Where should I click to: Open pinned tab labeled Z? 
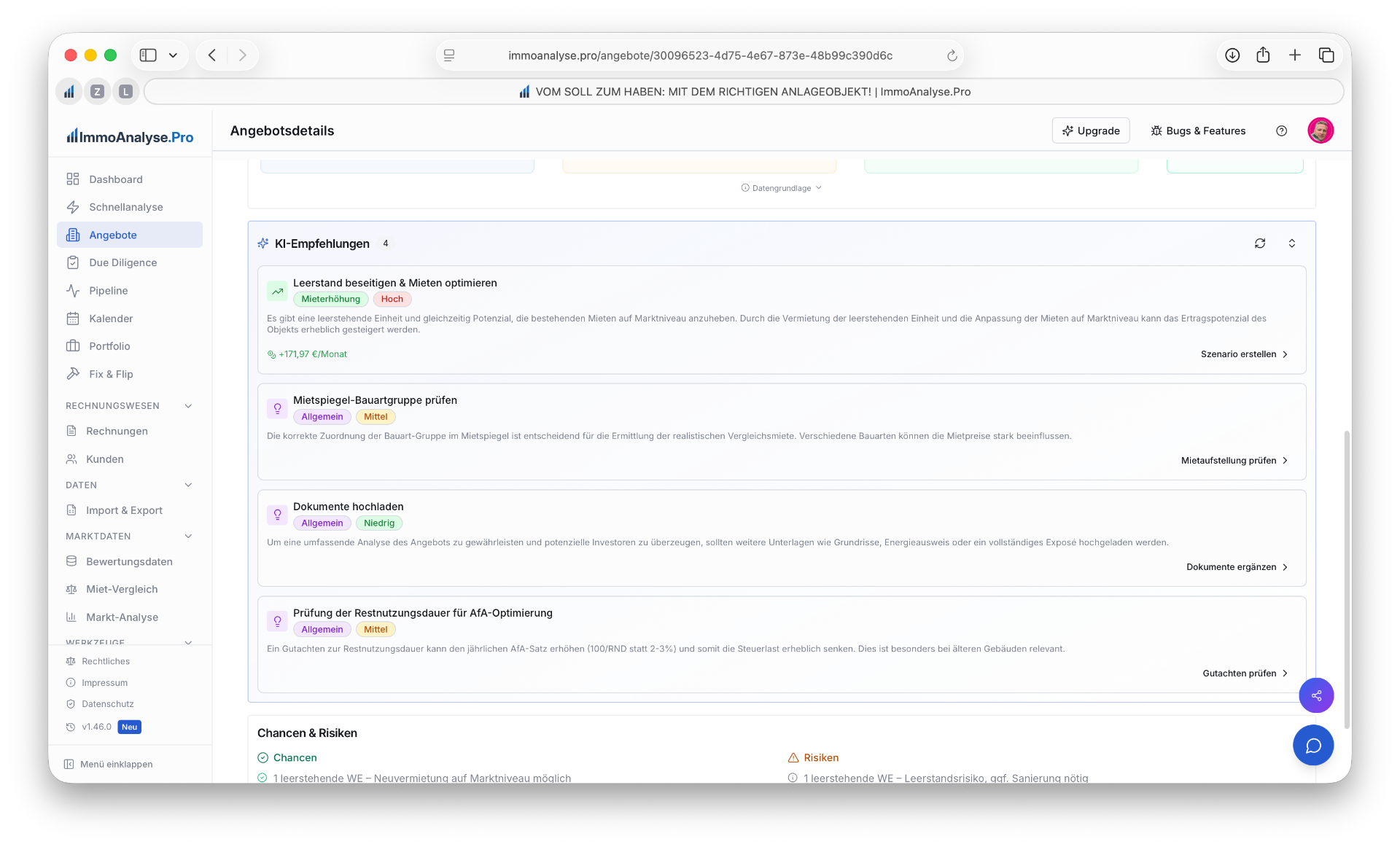97,92
